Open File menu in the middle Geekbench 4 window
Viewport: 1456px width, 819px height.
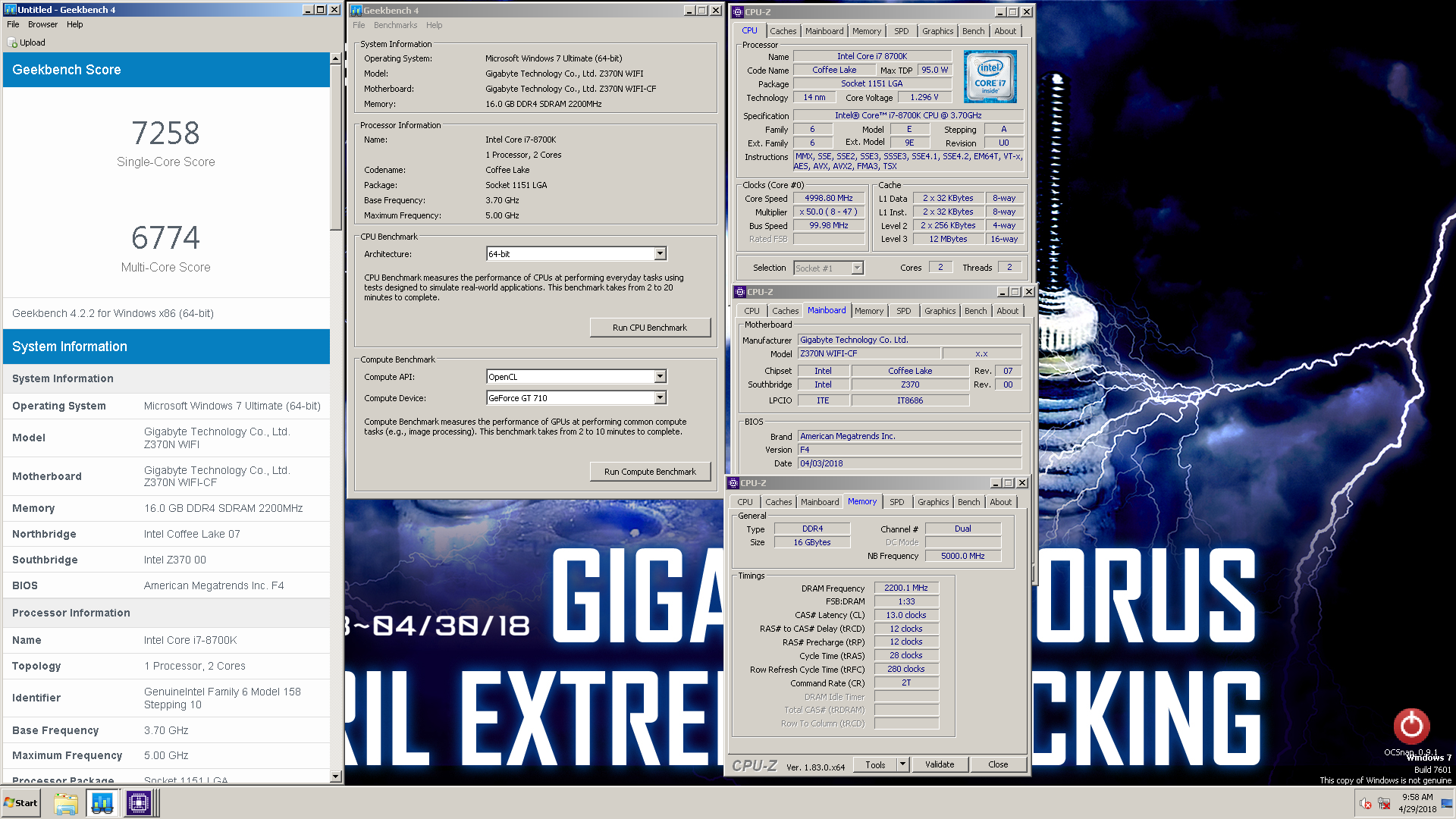coord(359,25)
